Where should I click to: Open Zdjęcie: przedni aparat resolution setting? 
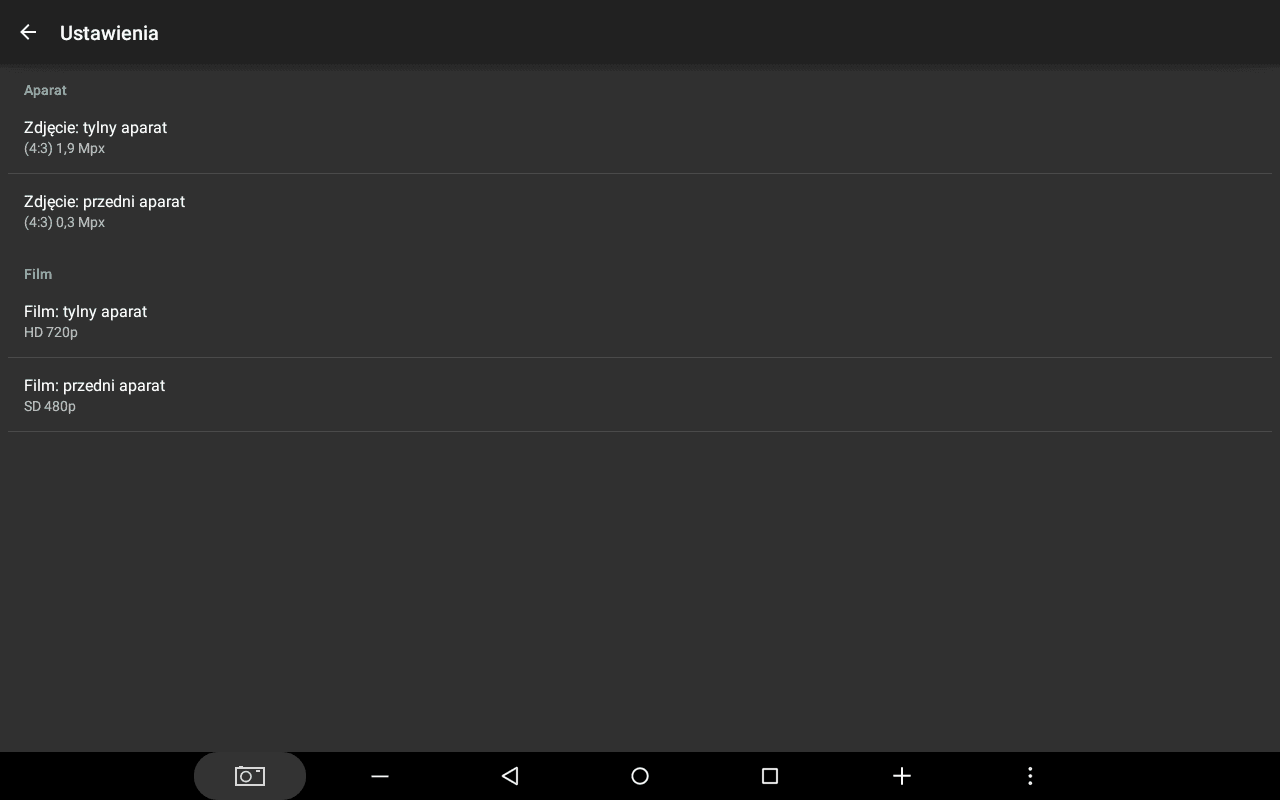(640, 211)
